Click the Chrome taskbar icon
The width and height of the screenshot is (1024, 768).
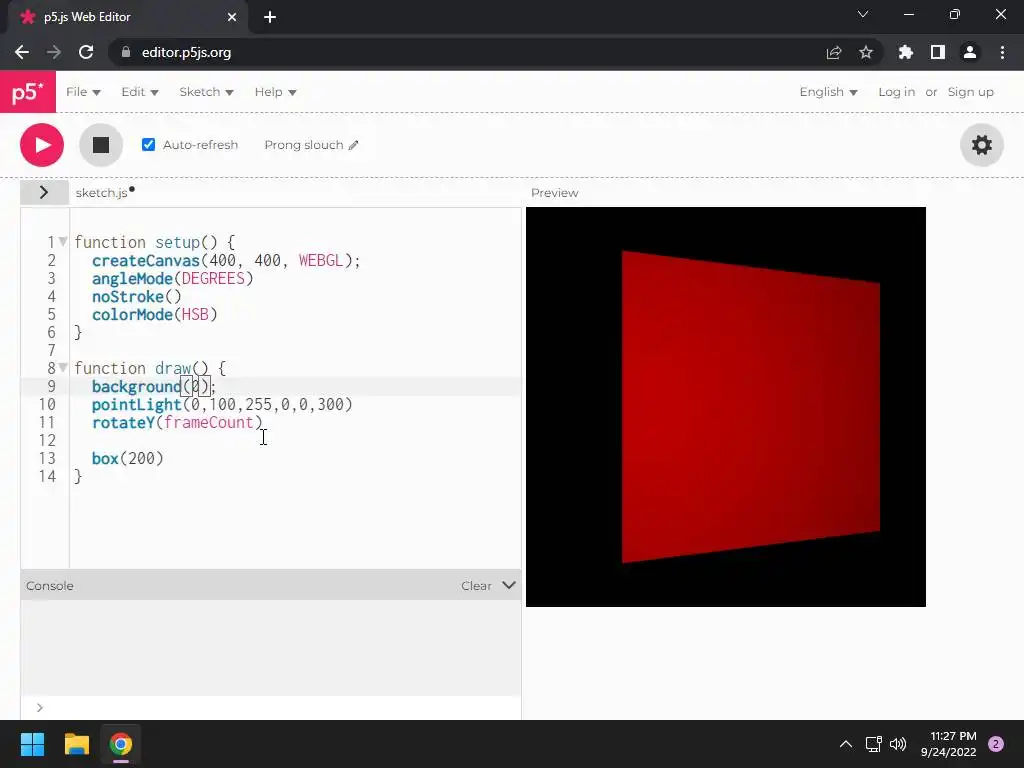(121, 744)
